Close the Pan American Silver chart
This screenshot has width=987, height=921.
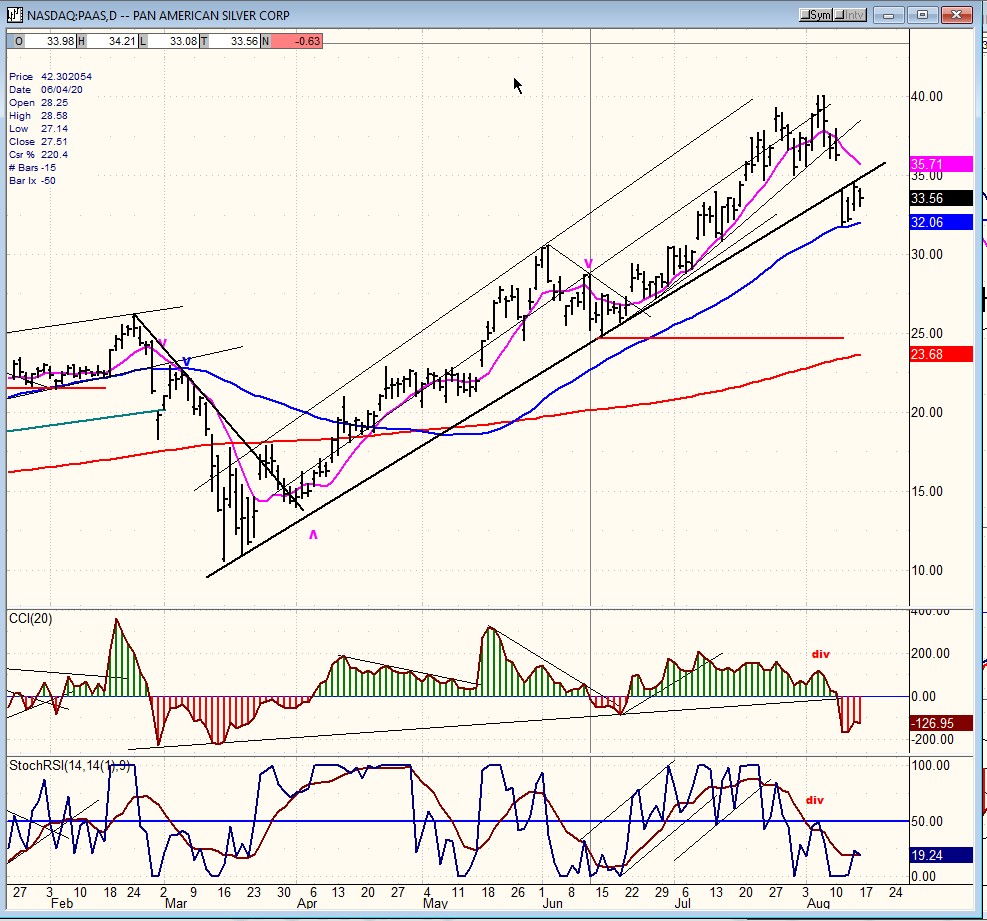pos(955,15)
